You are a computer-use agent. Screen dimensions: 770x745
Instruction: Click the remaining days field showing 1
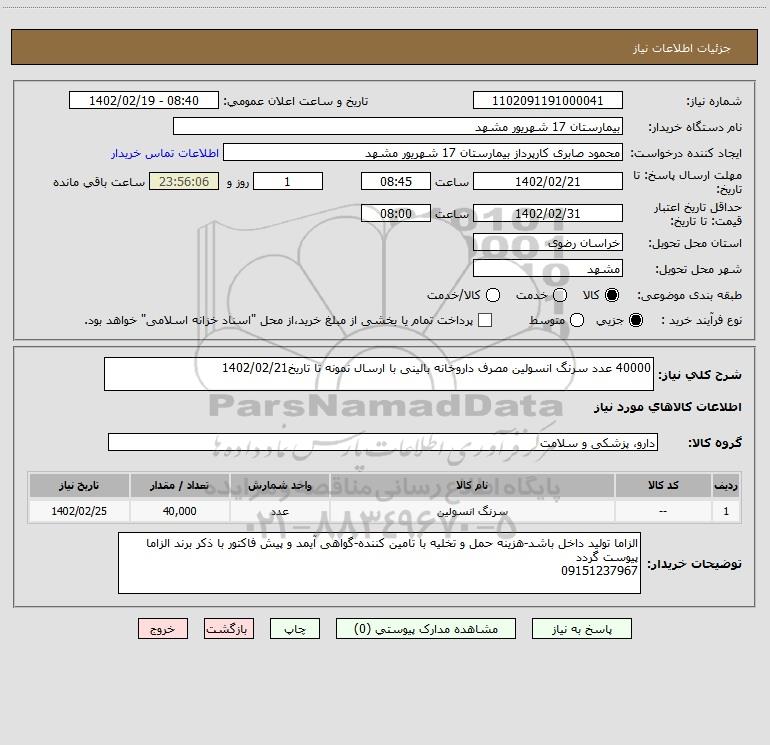pyautogui.click(x=288, y=181)
